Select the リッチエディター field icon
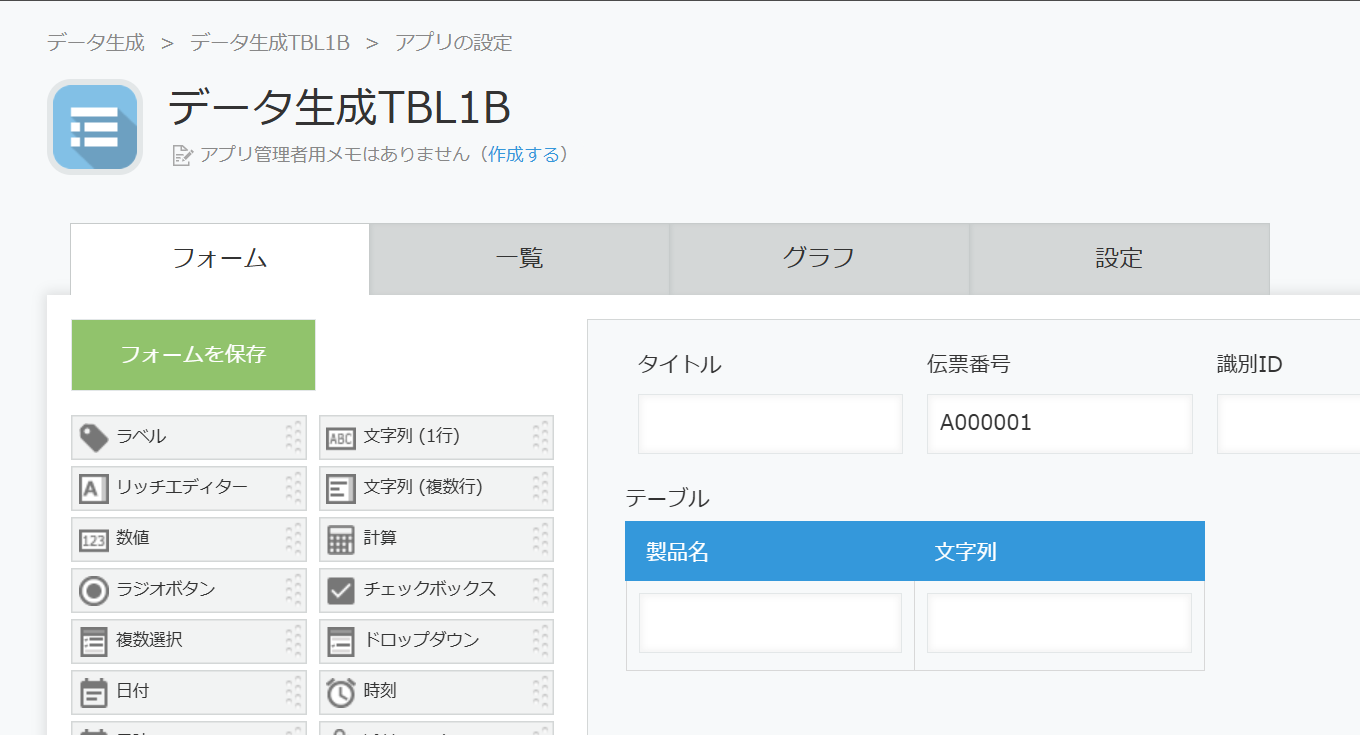Screen dimensions: 1360x735 (94, 489)
